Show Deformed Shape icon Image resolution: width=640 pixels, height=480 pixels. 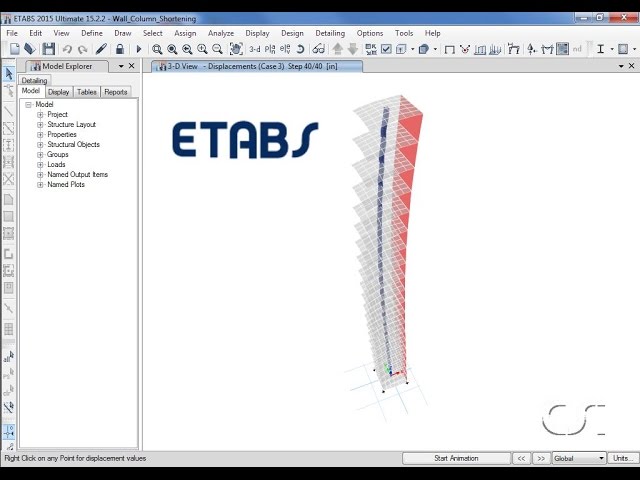pos(464,49)
